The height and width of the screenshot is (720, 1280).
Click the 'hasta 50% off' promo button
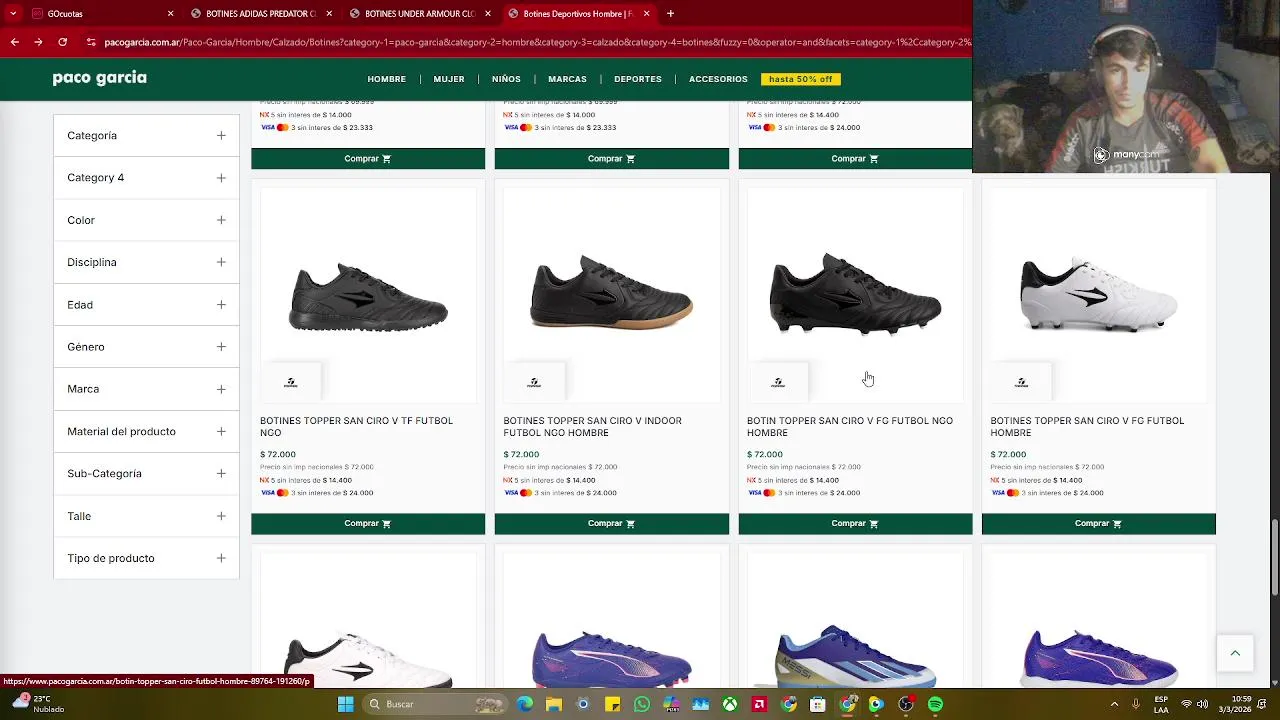(x=800, y=79)
